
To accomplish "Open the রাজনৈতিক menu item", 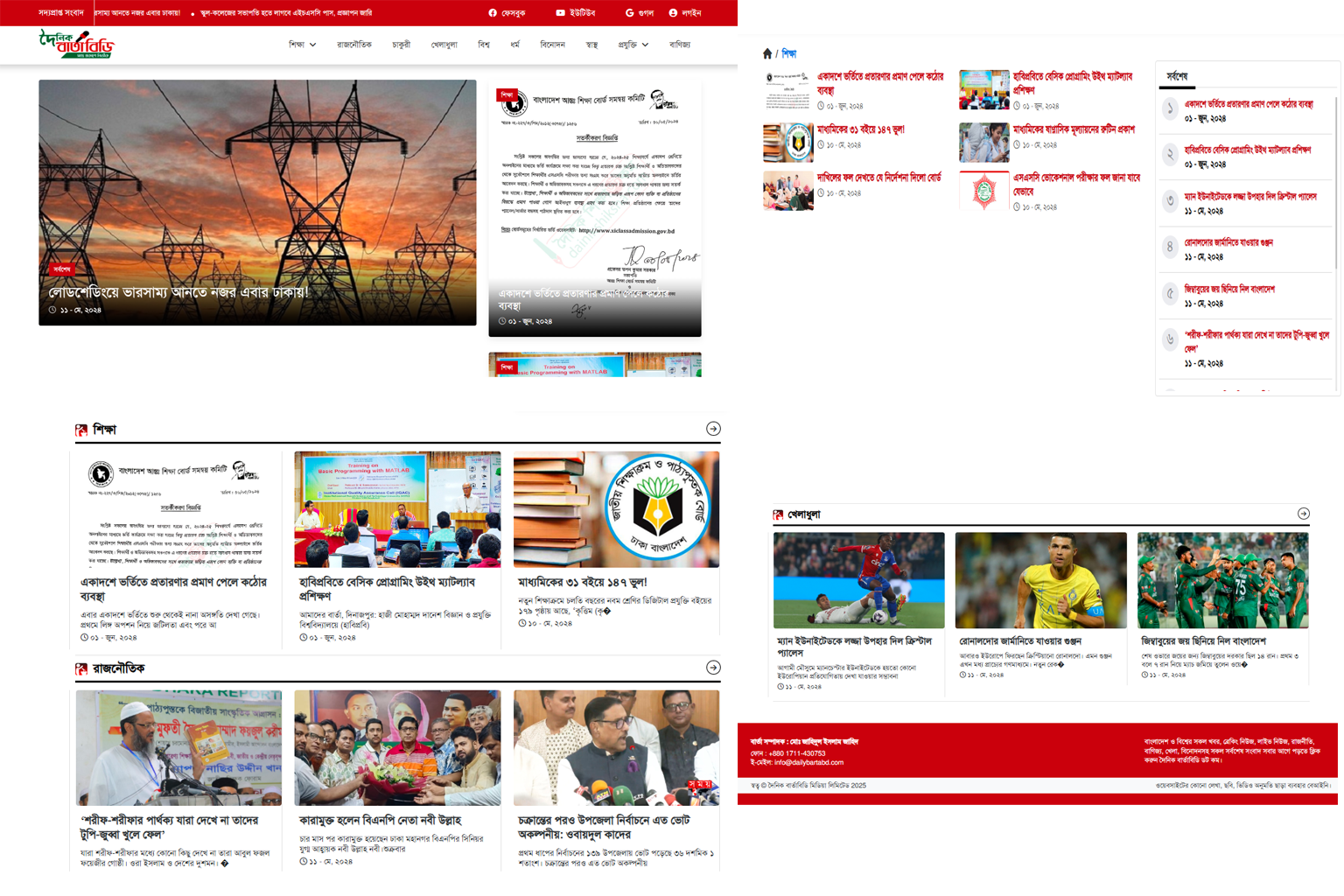I will coord(354,45).
